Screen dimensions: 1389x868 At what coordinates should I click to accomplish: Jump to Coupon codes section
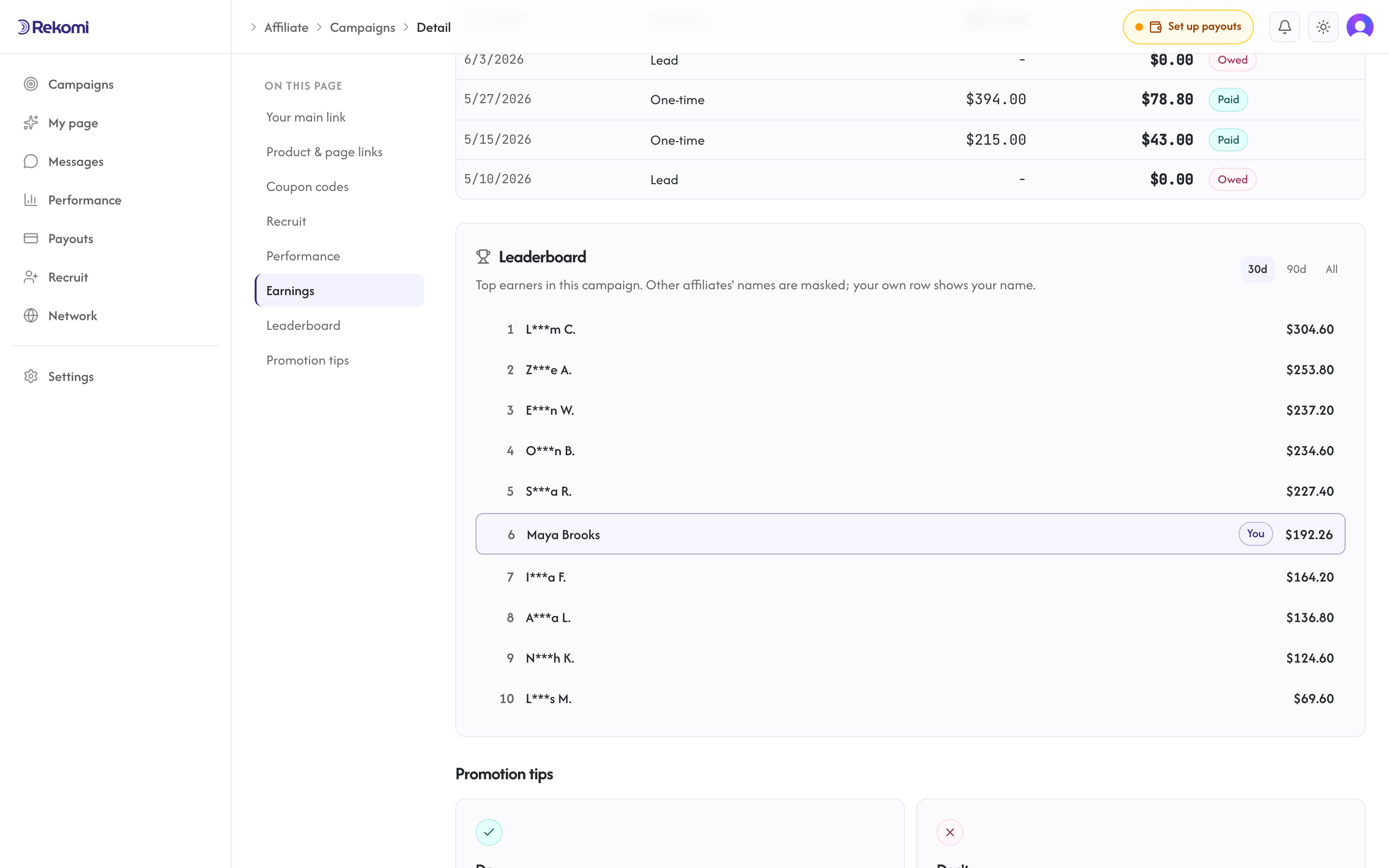[x=340, y=187]
